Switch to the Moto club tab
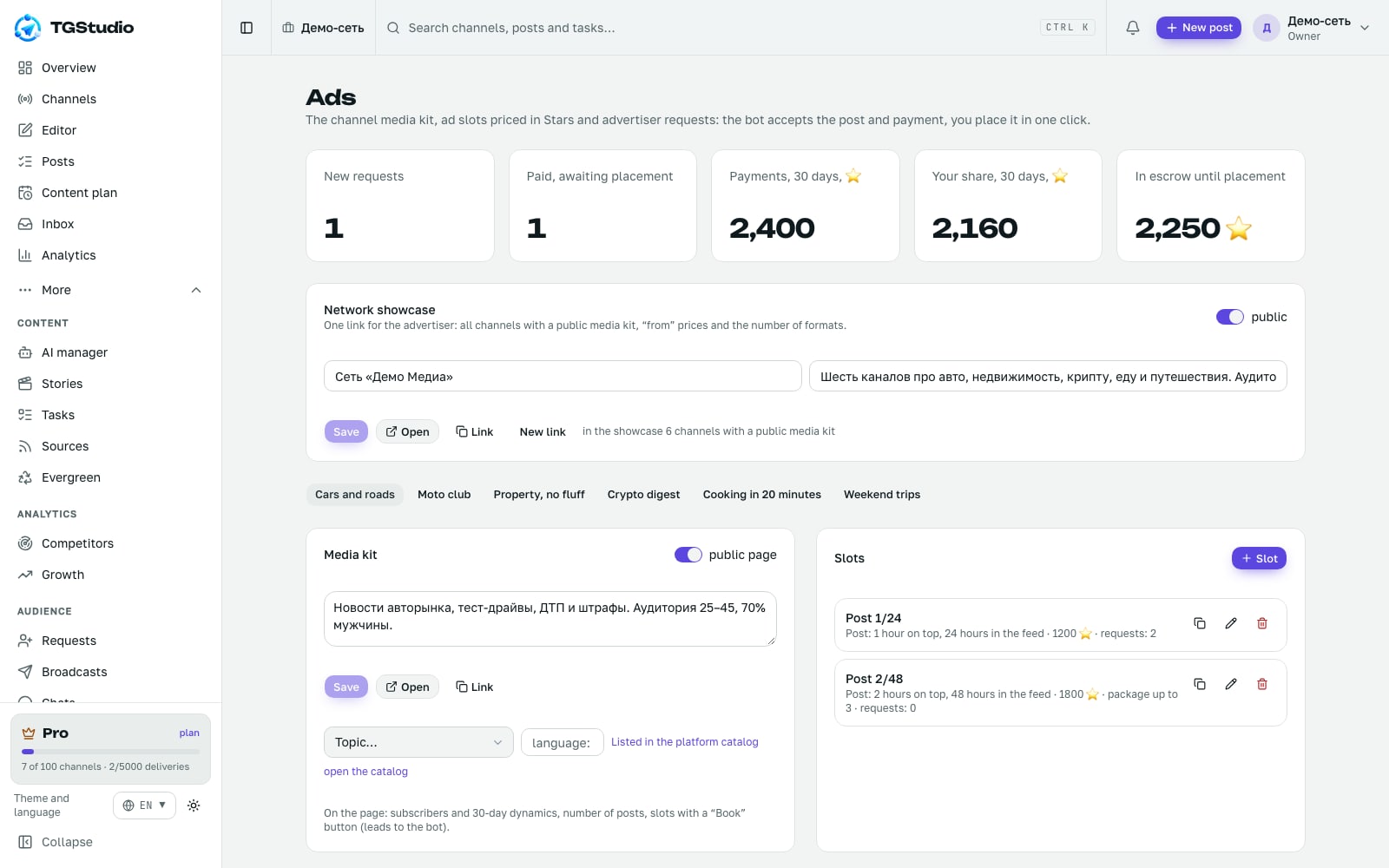This screenshot has height=868, width=1389. point(444,495)
